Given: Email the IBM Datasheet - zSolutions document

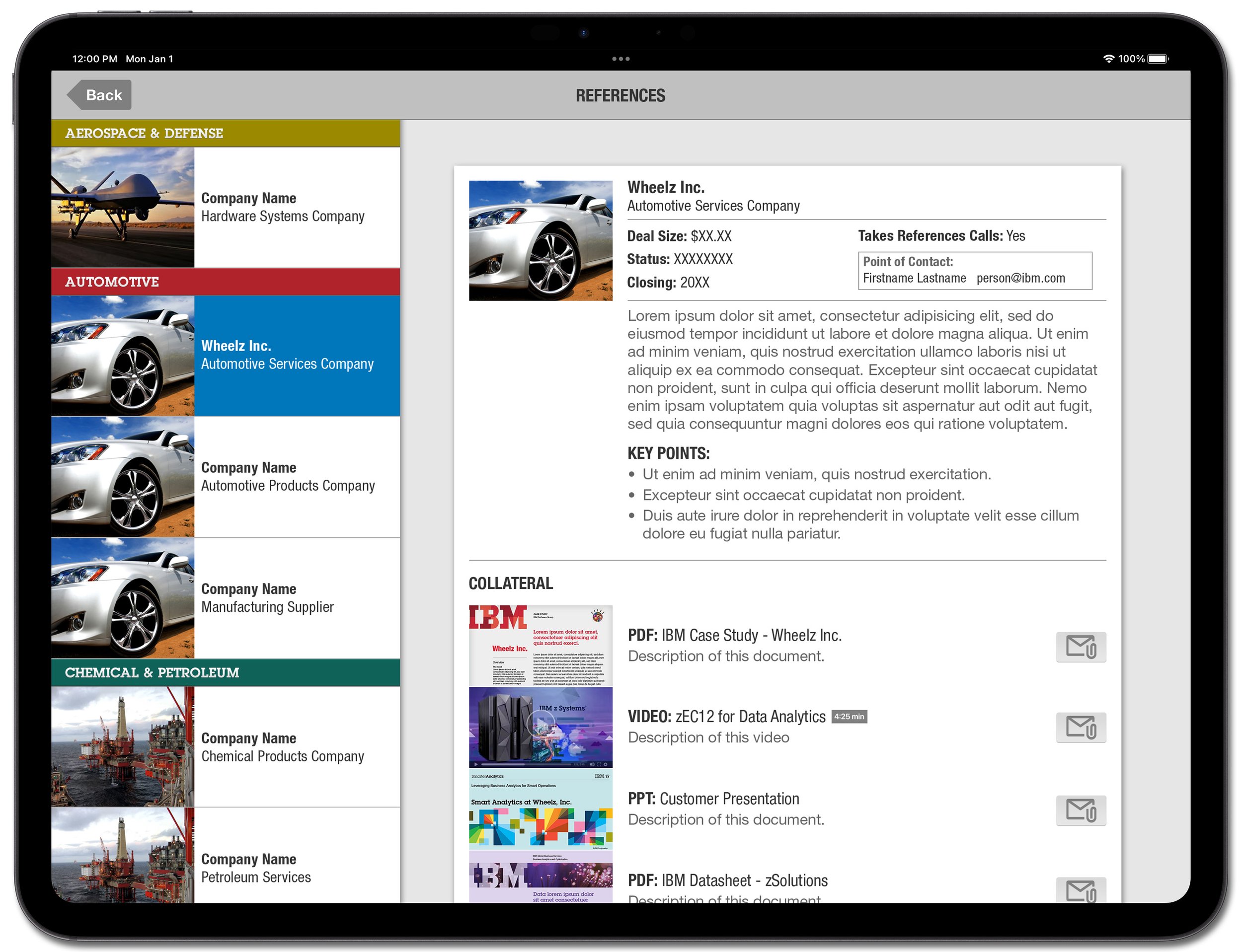Looking at the screenshot, I should click(1081, 891).
